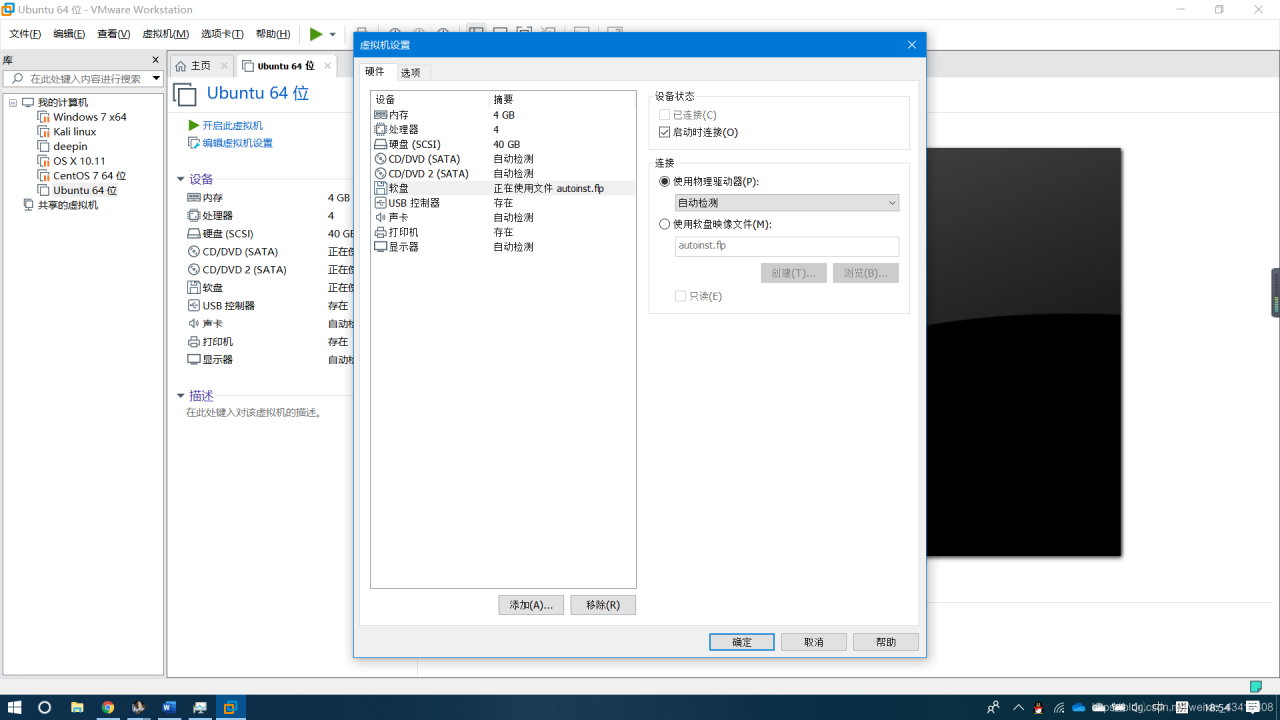Viewport: 1280px width, 720px height.
Task: Switch to the 选项 tab in settings dialog
Action: 411,72
